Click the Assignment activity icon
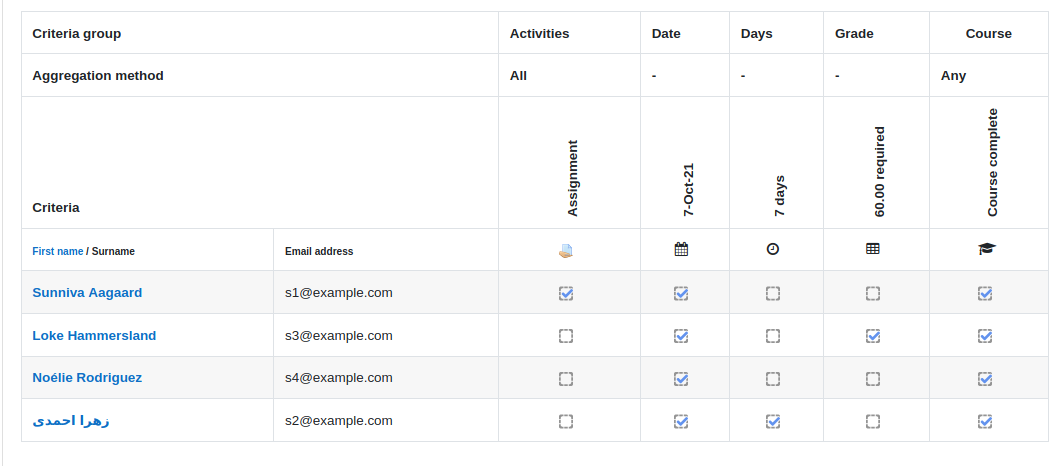 pos(566,251)
